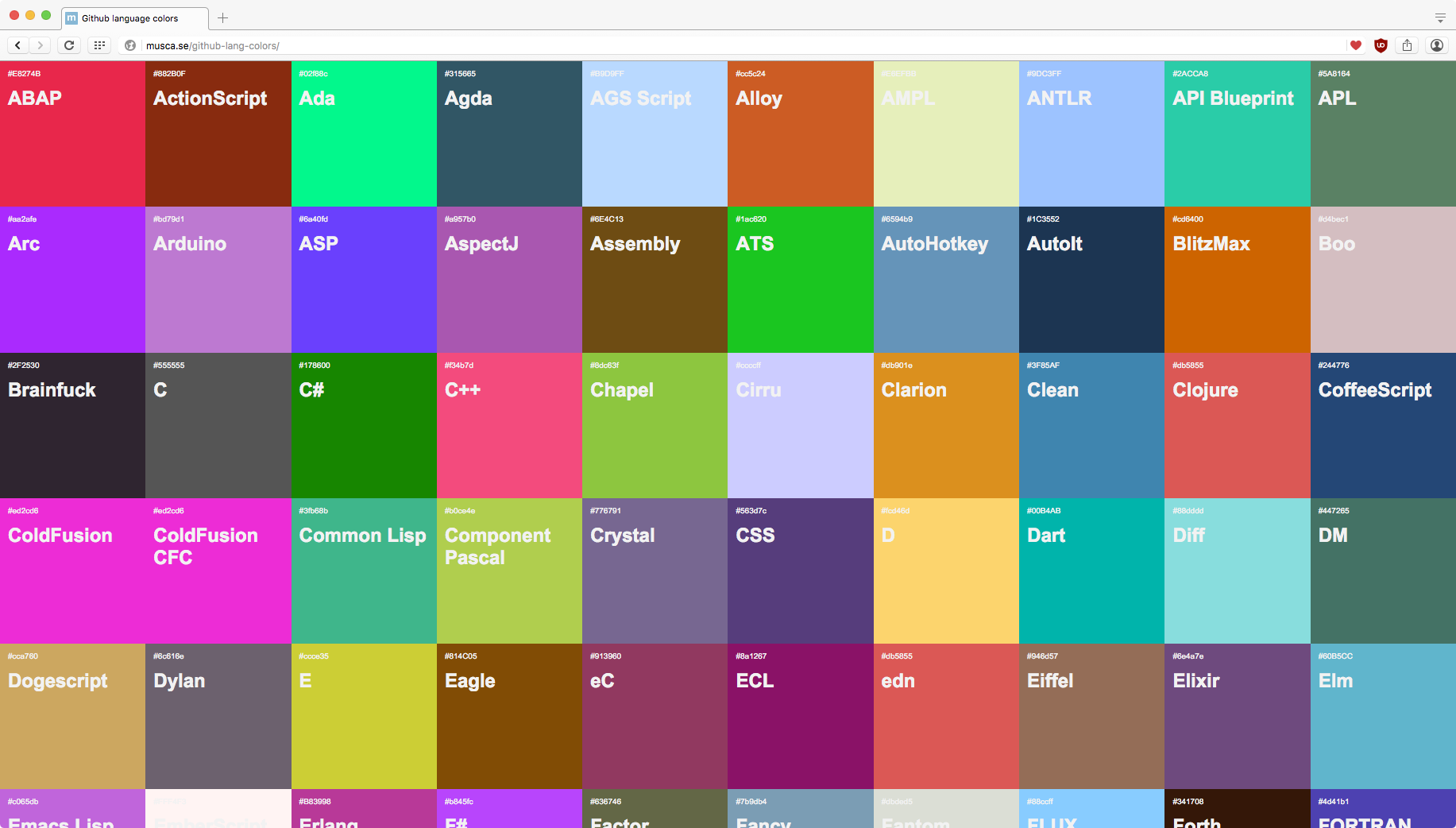Select the Github language colors tab
Screen dimensions: 1456x828
(135, 18)
